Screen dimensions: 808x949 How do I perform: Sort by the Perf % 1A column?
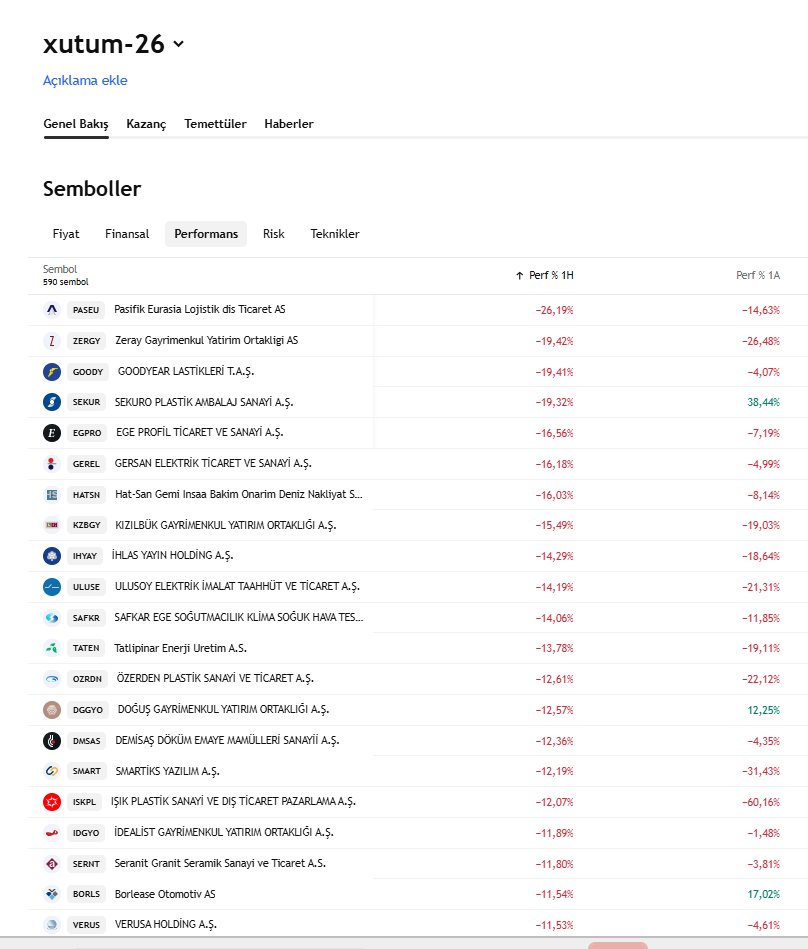click(x=758, y=275)
